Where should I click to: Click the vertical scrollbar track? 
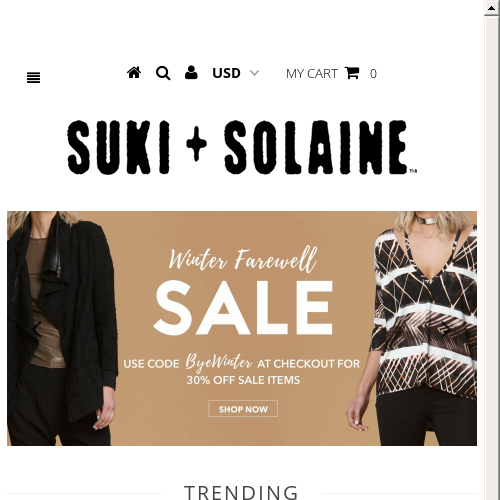491,258
